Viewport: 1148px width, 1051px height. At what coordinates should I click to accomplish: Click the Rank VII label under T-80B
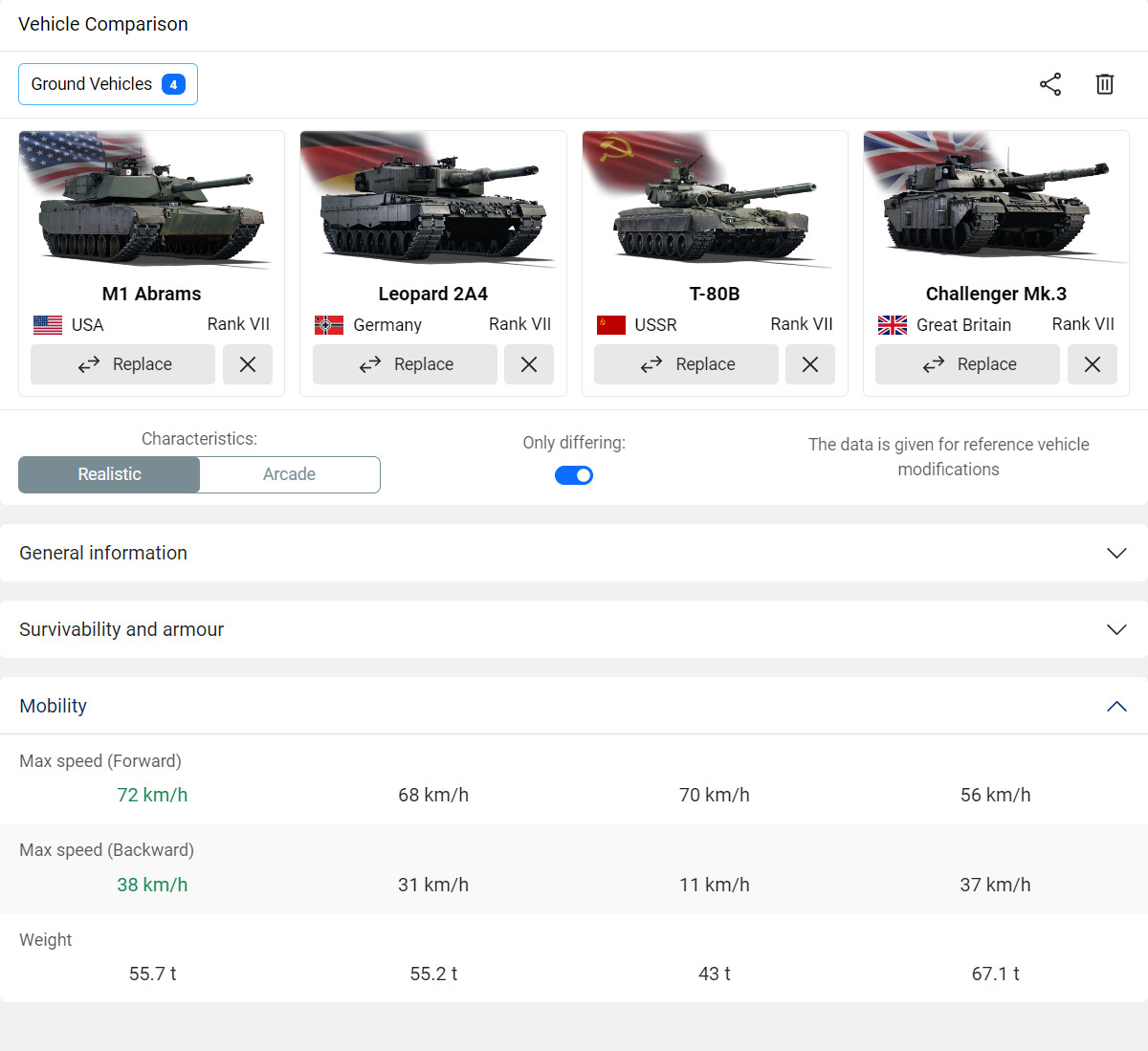(802, 324)
